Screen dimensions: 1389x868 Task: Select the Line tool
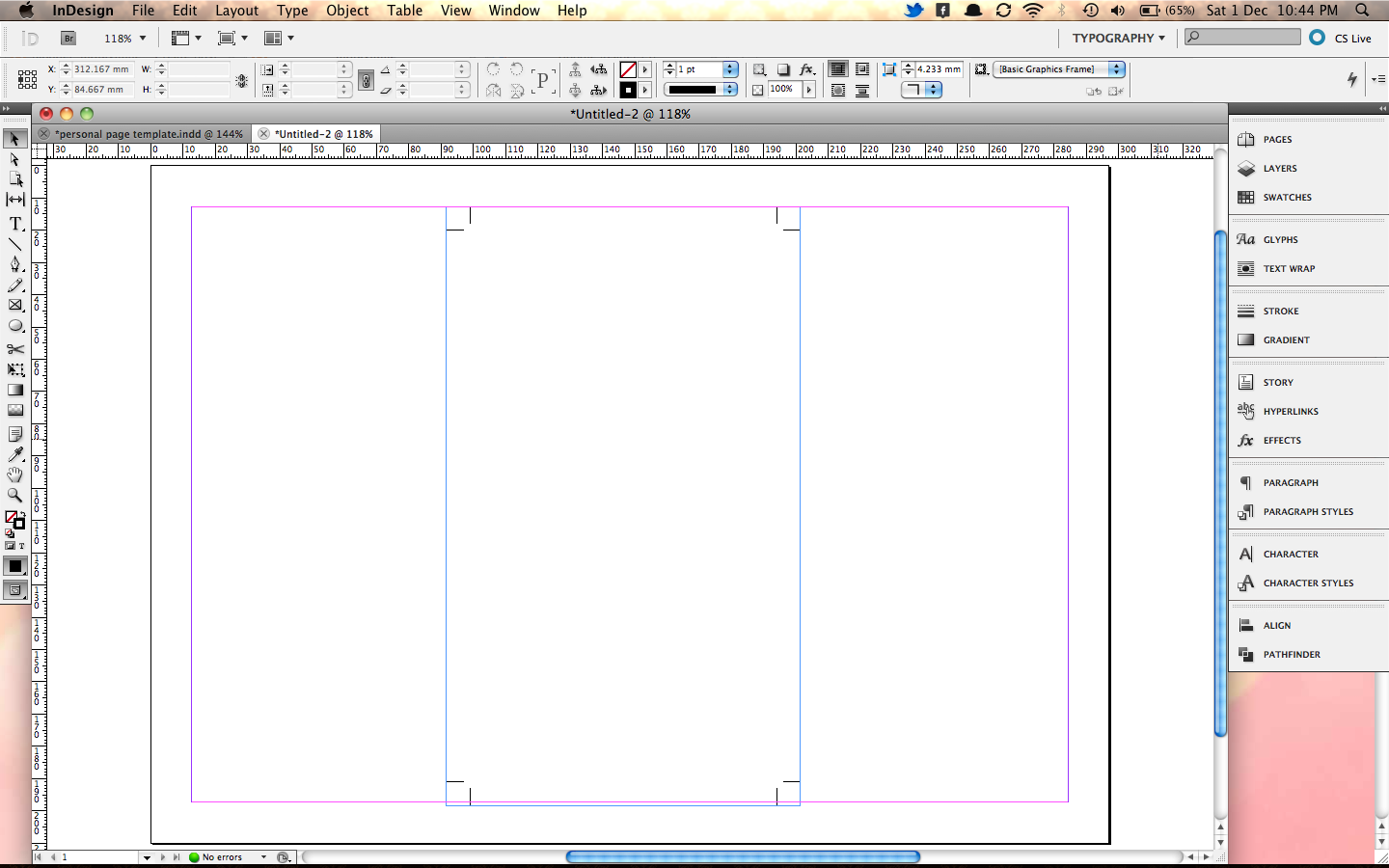pos(15,243)
